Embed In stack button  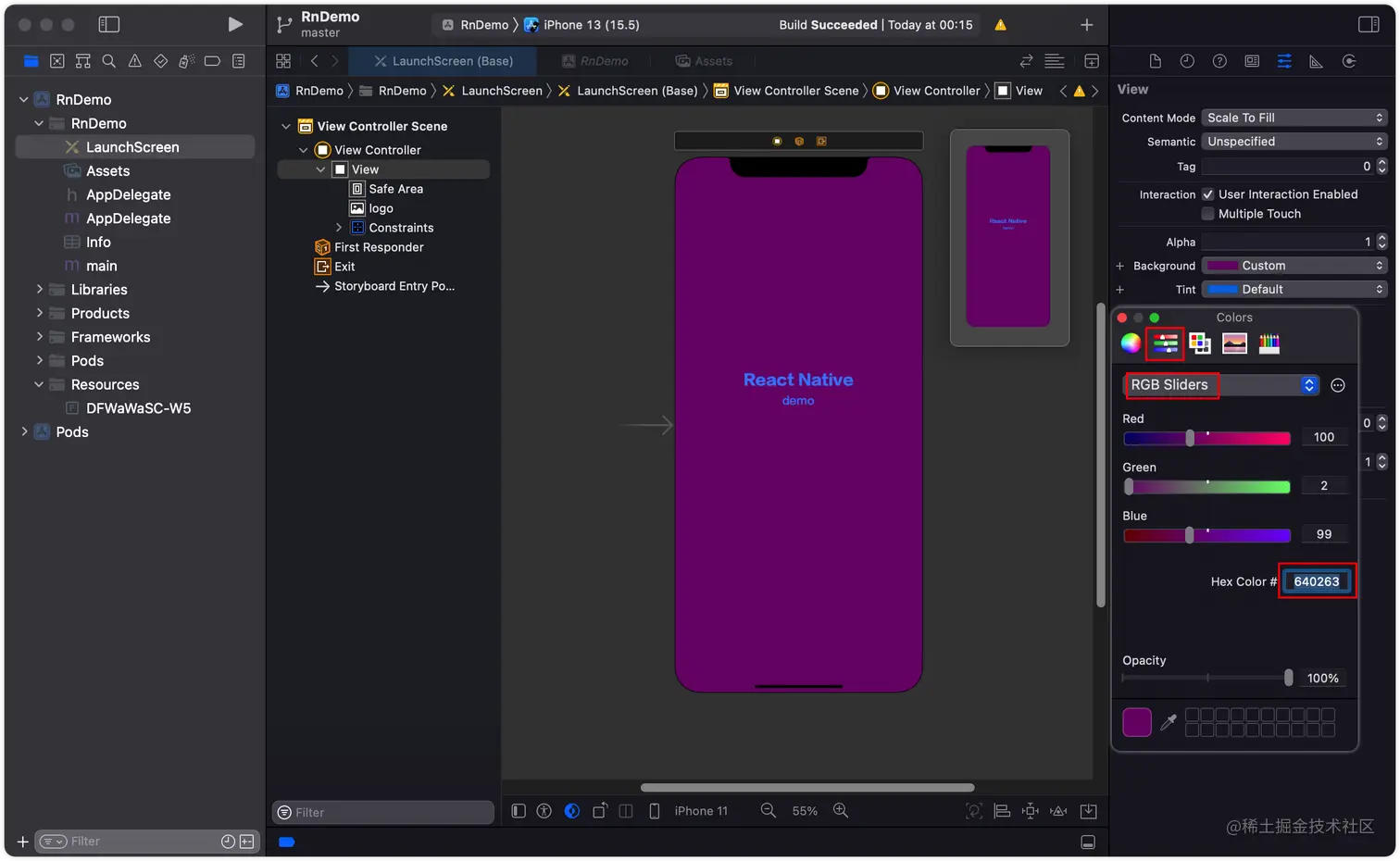(1089, 811)
